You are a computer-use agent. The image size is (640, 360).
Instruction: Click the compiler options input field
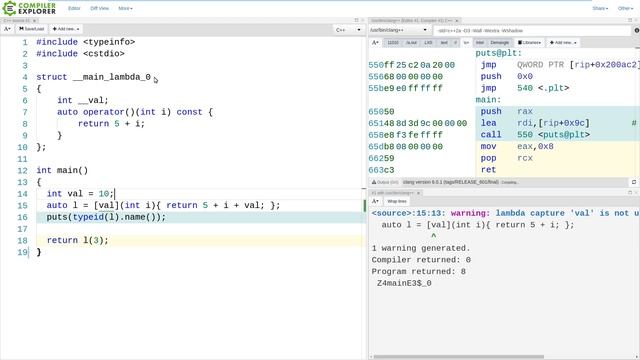coord(532,31)
